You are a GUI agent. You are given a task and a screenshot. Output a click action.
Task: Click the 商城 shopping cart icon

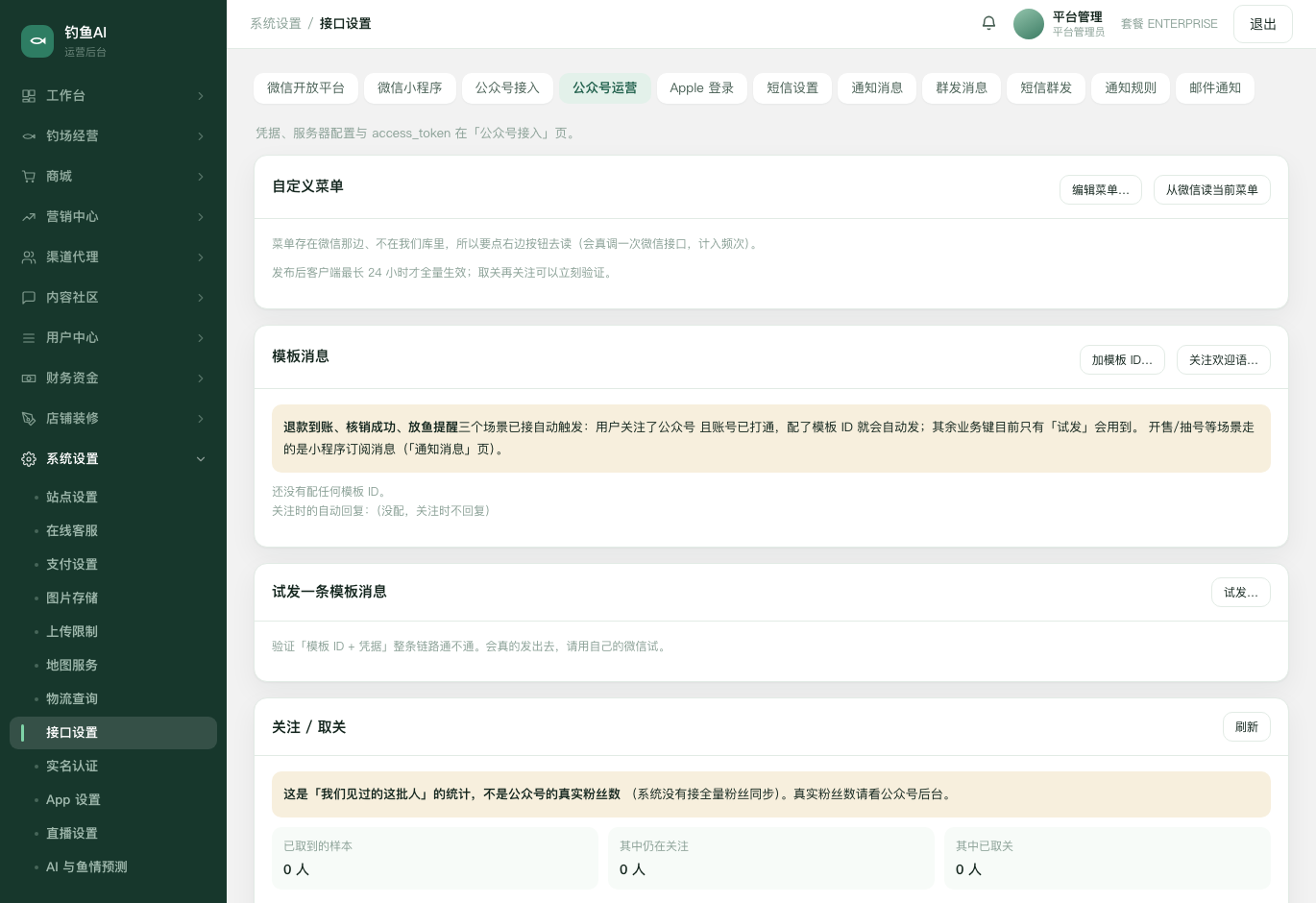coord(29,177)
